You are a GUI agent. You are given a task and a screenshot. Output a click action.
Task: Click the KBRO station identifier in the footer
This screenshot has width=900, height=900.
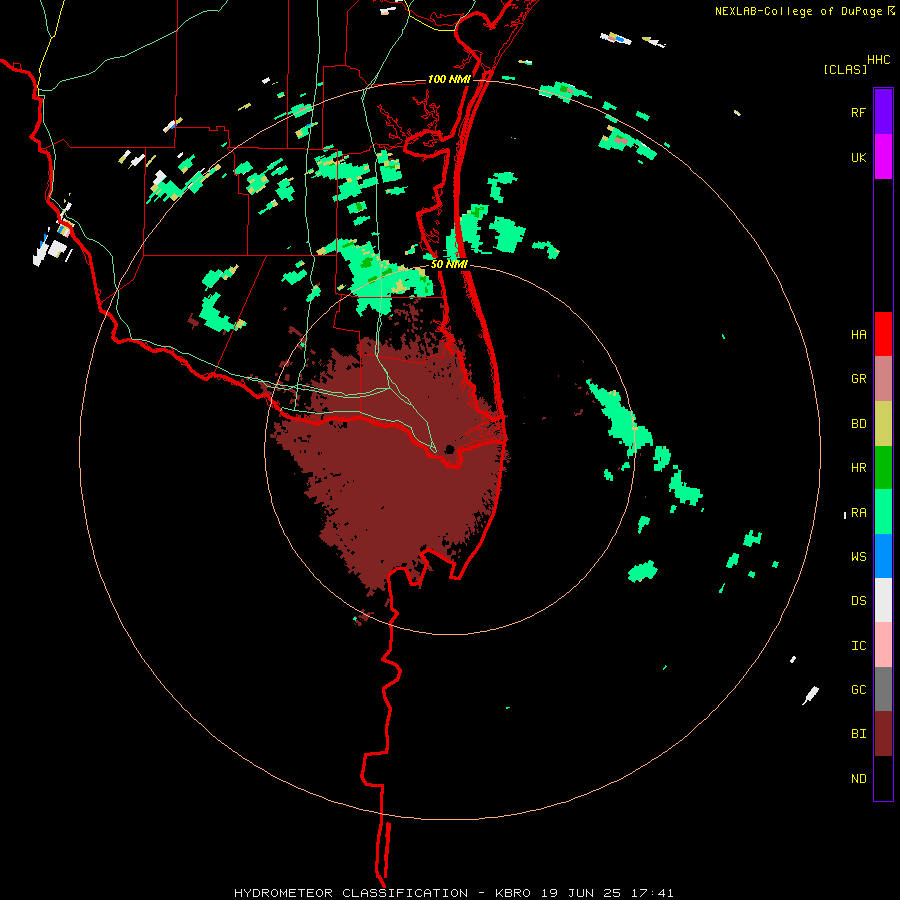pyautogui.click(x=515, y=893)
